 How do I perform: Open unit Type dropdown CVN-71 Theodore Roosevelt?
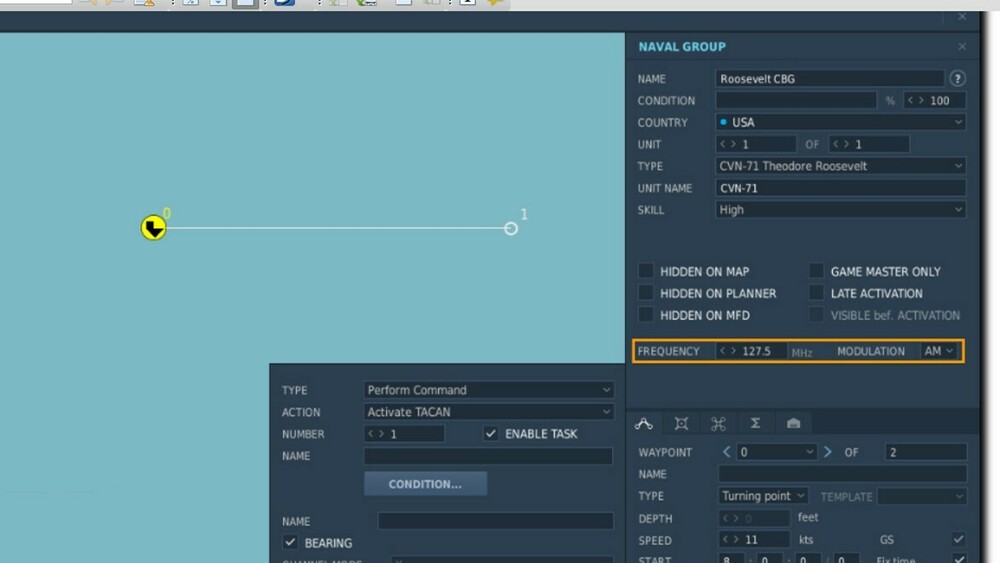840,166
